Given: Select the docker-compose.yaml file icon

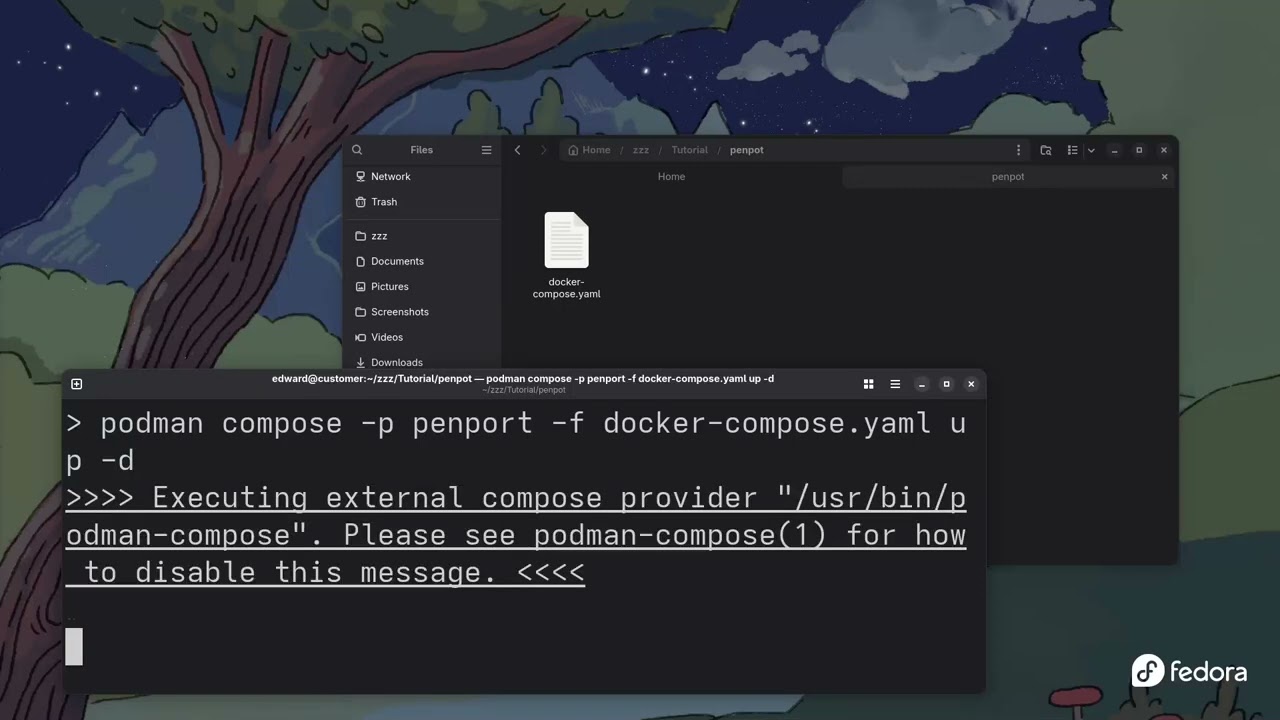Looking at the screenshot, I should 566,240.
